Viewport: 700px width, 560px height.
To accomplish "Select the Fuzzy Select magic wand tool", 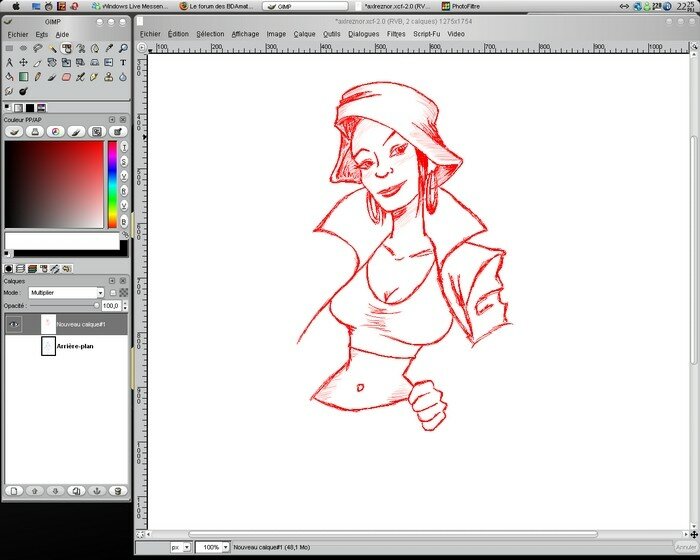I will [52, 48].
